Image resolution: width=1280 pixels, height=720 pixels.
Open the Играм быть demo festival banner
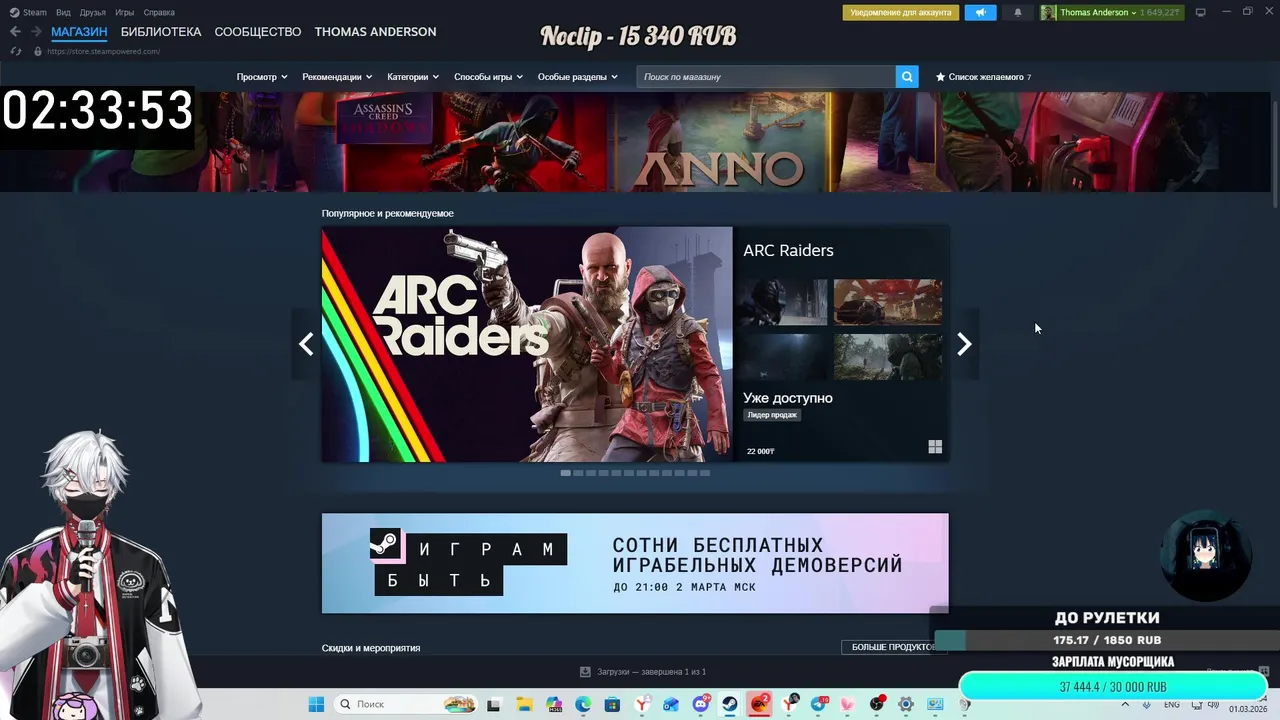635,563
